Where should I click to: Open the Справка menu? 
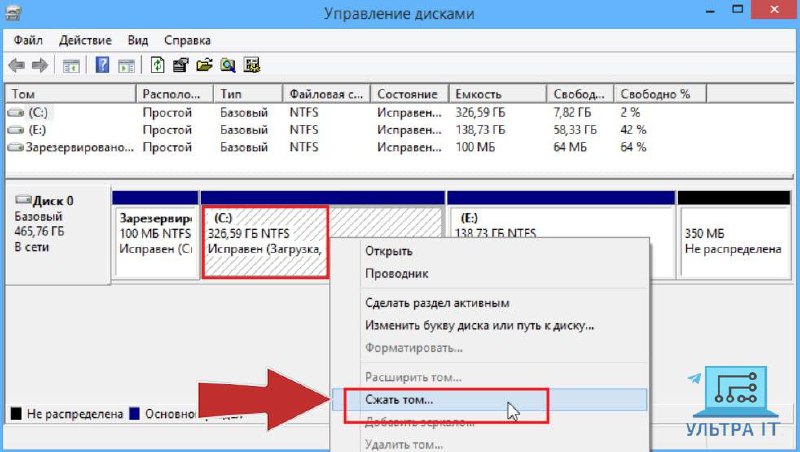click(187, 40)
